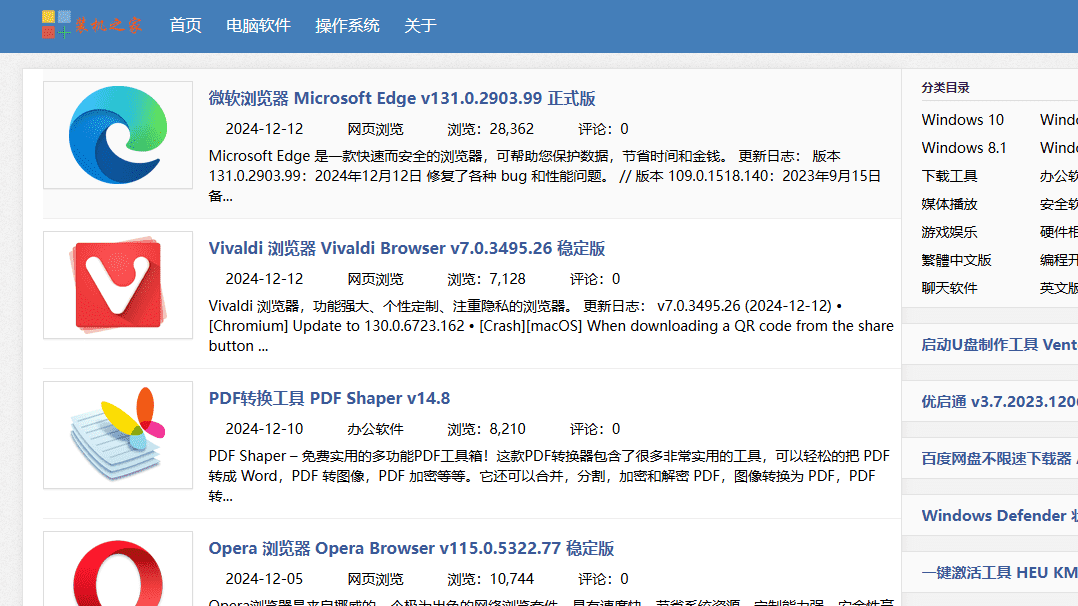1078x606 pixels.
Task: Open the 关于 page
Action: pos(420,25)
